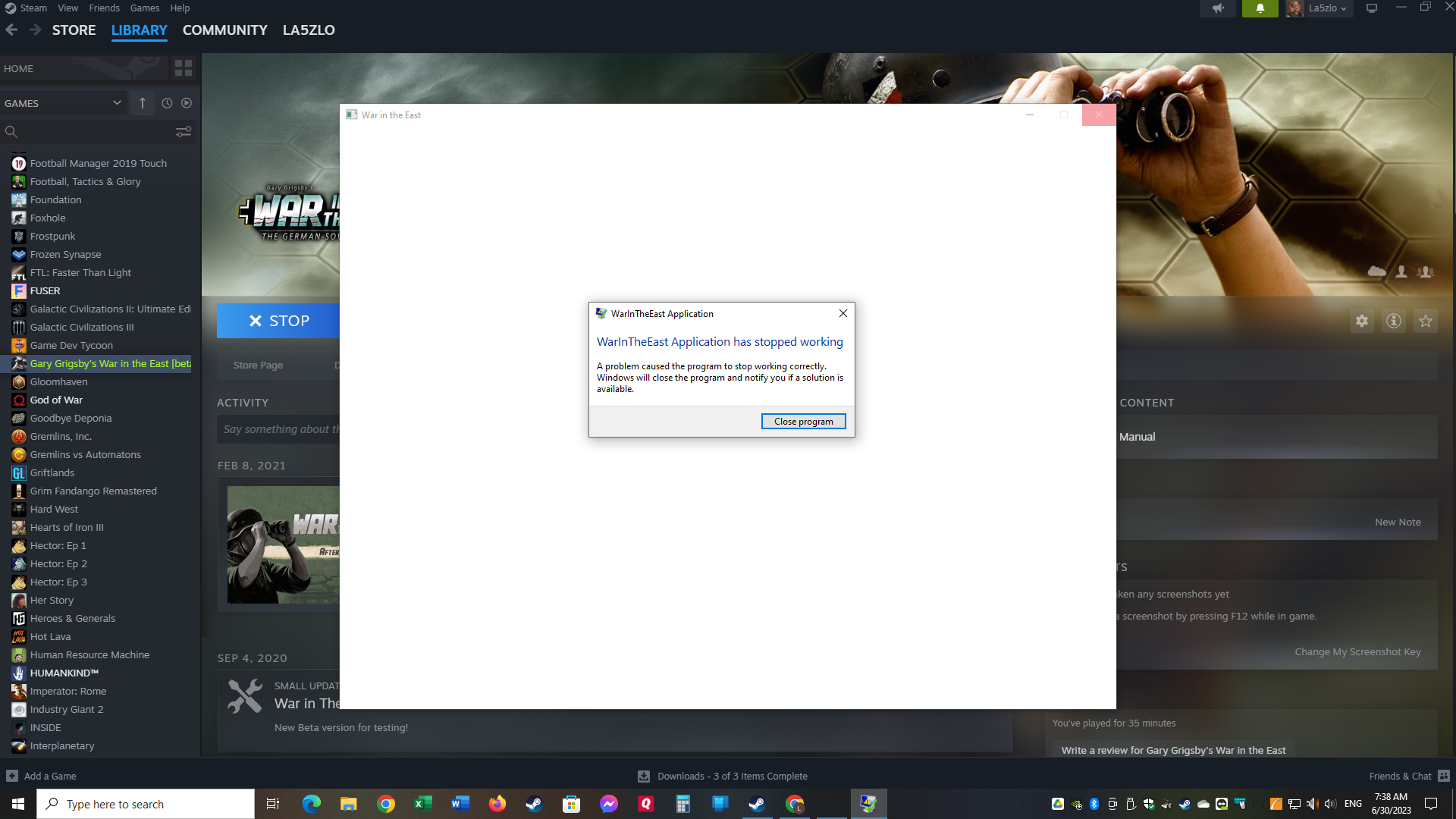
Task: Add the game to favorites with the star
Action: pyautogui.click(x=1426, y=321)
